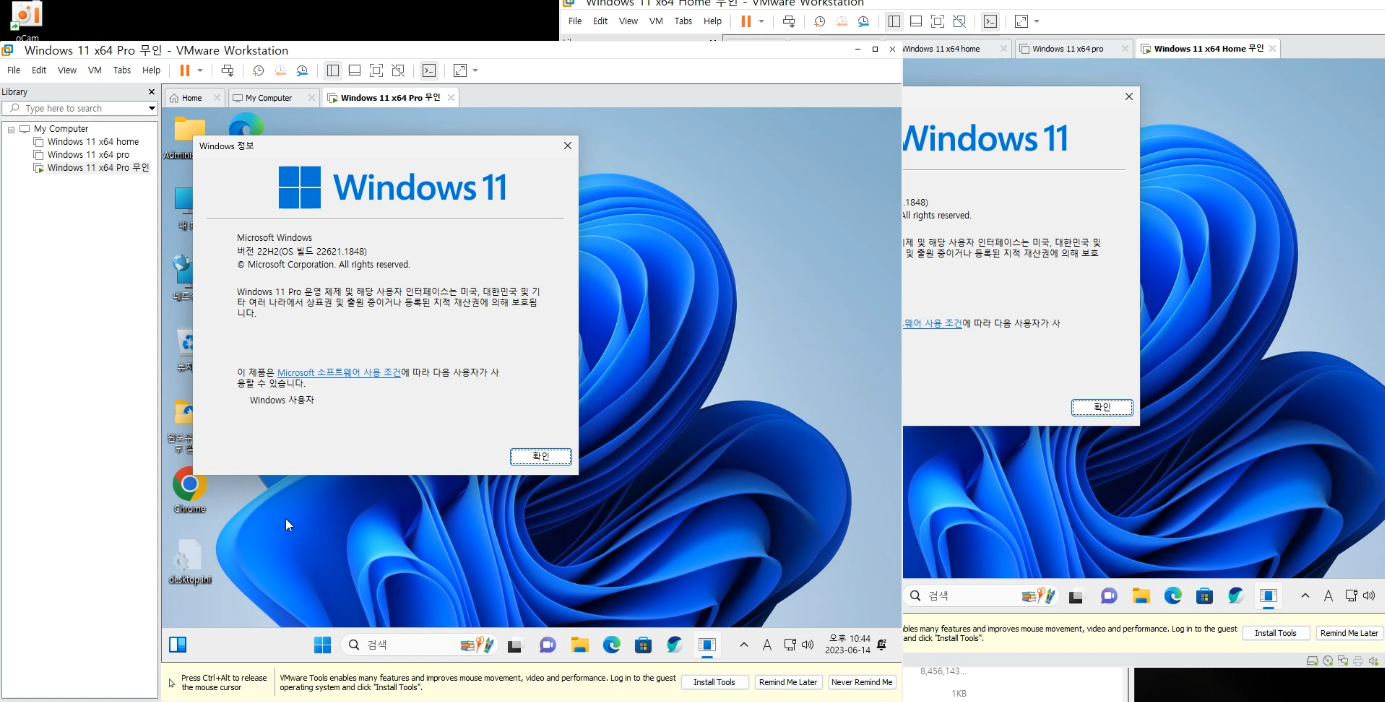The width and height of the screenshot is (1385, 702).
Task: Open stretch guest dropdown in Home window toolbar
Action: (x=1036, y=21)
